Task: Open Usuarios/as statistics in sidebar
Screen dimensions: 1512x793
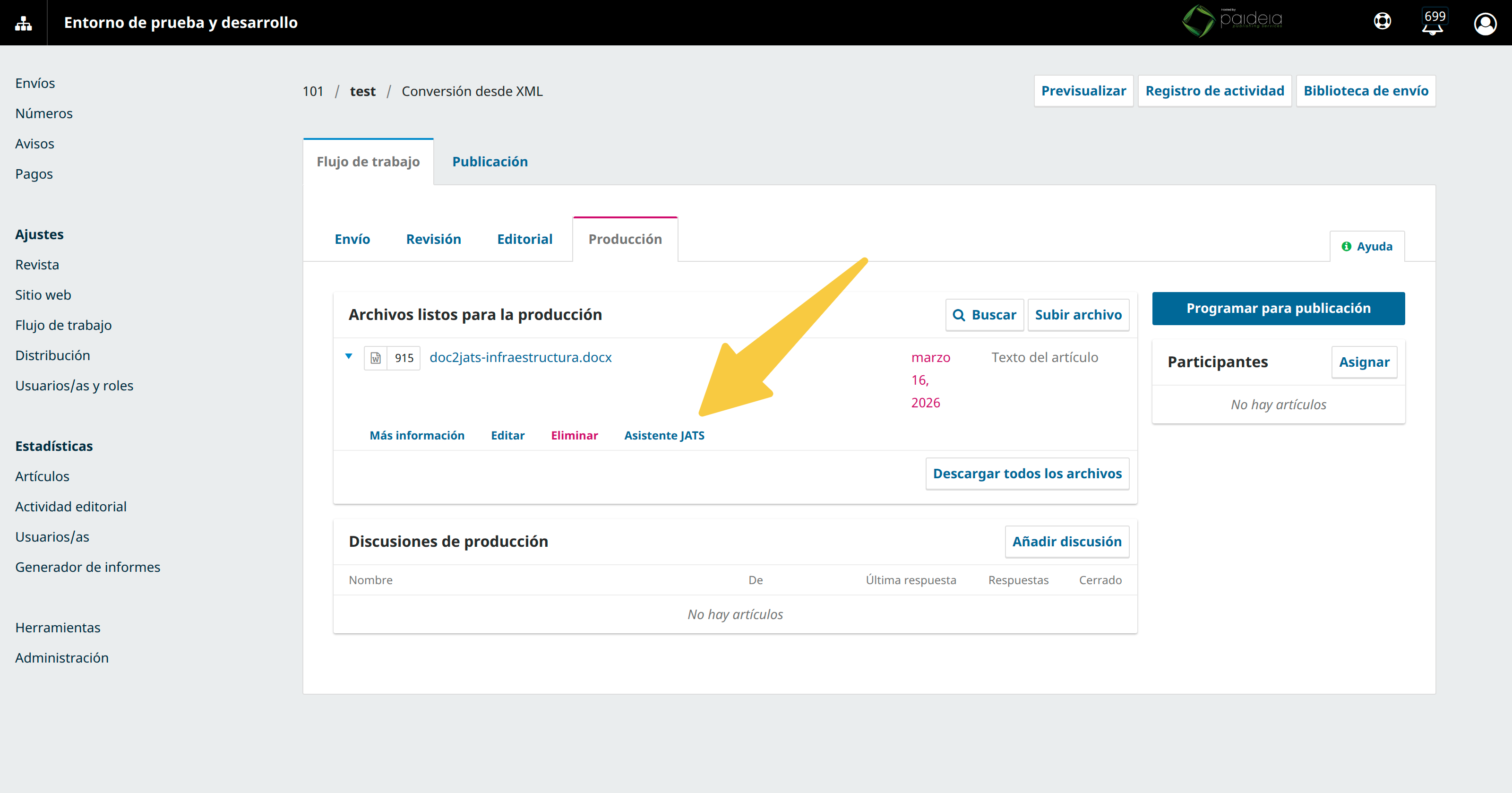Action: 52,537
